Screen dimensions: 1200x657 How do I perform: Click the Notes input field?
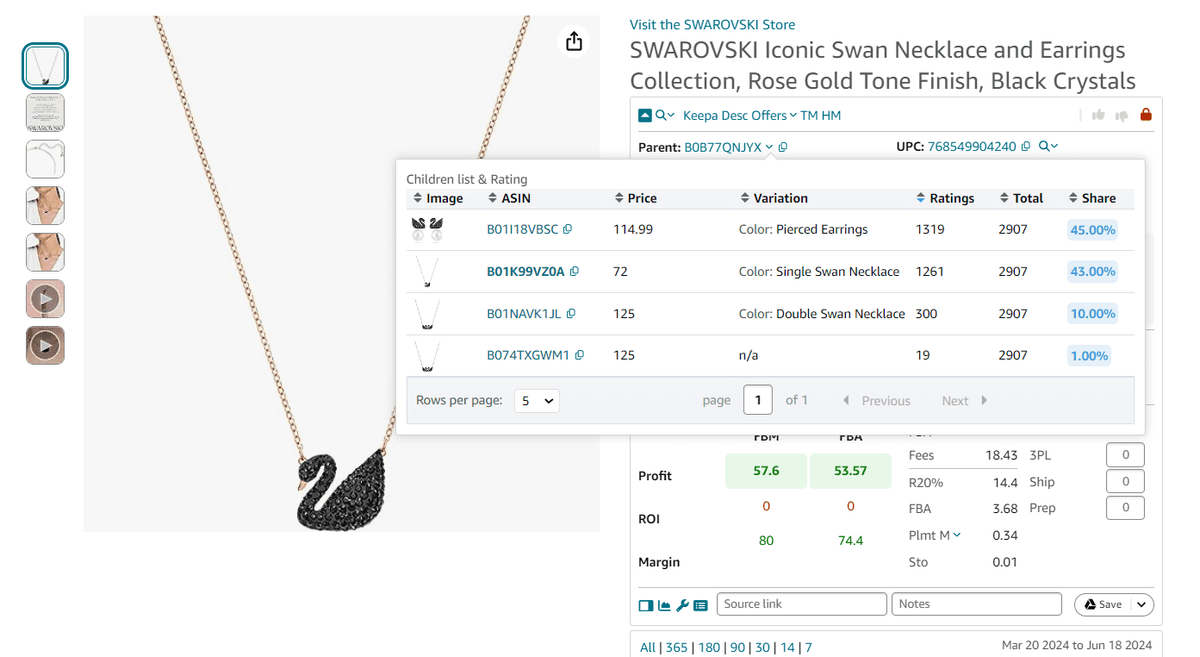pos(976,604)
